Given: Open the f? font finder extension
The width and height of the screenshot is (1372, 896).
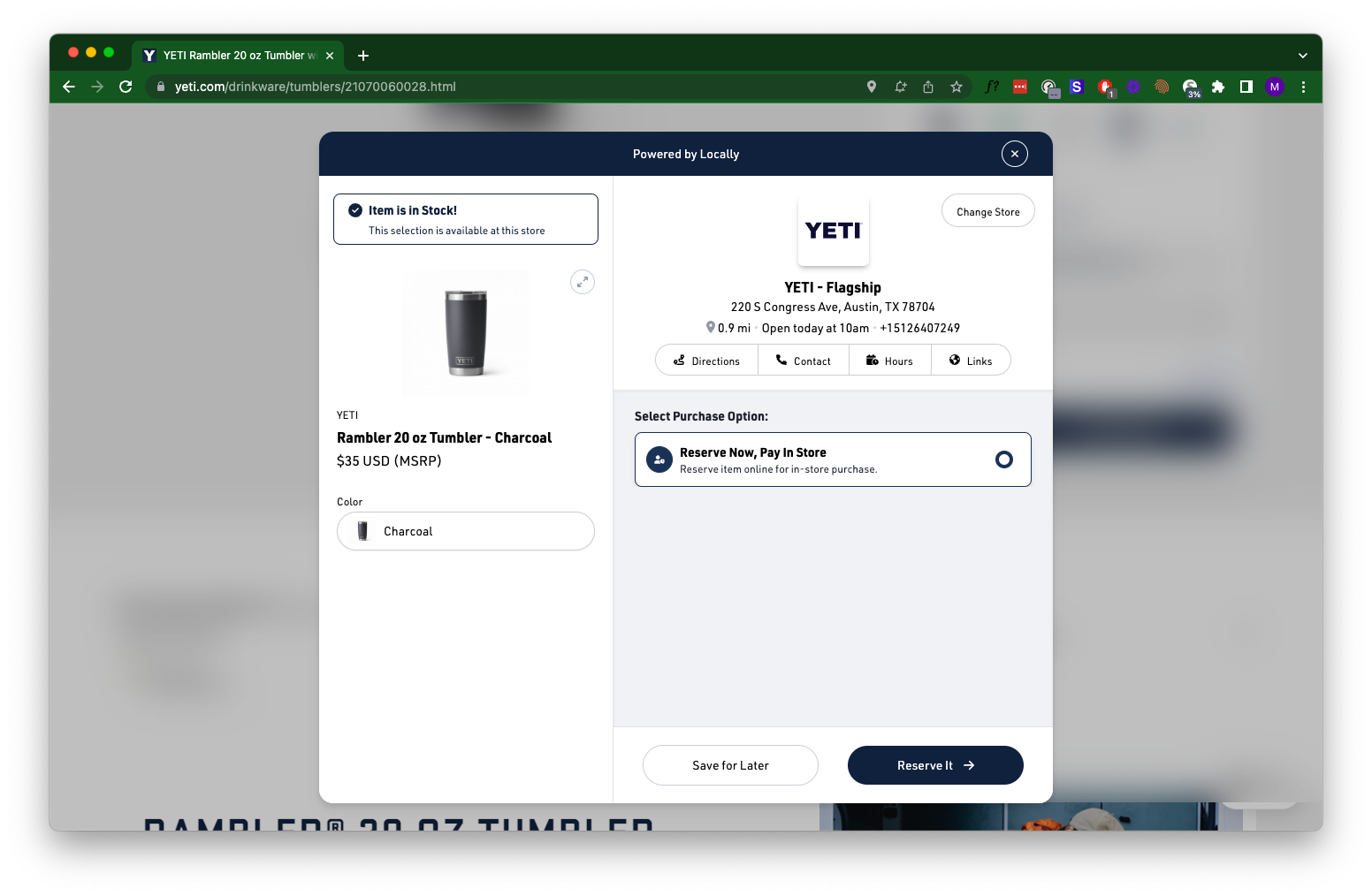Looking at the screenshot, I should pos(992,87).
